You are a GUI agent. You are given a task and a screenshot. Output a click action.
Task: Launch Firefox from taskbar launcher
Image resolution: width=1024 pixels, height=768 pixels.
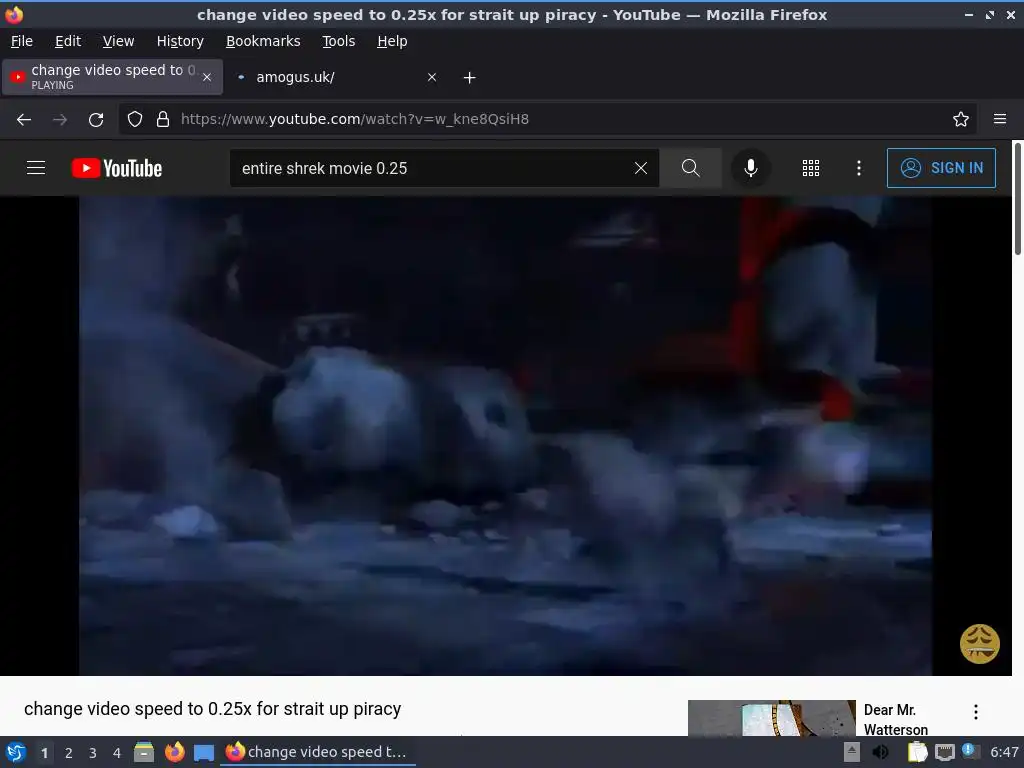(x=174, y=752)
